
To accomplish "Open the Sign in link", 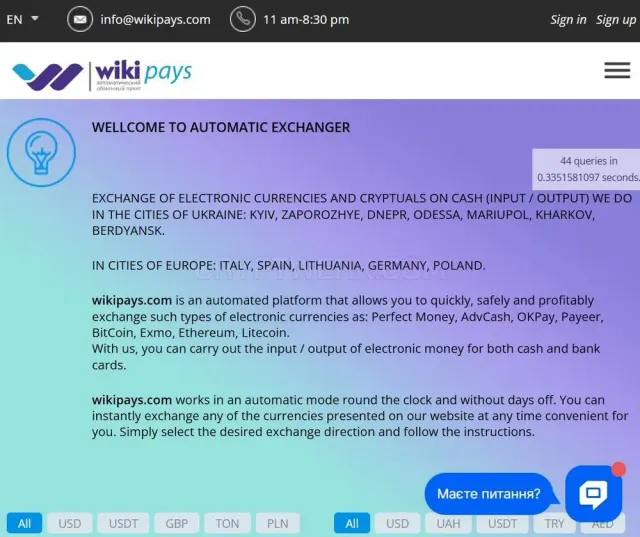I will point(568,20).
